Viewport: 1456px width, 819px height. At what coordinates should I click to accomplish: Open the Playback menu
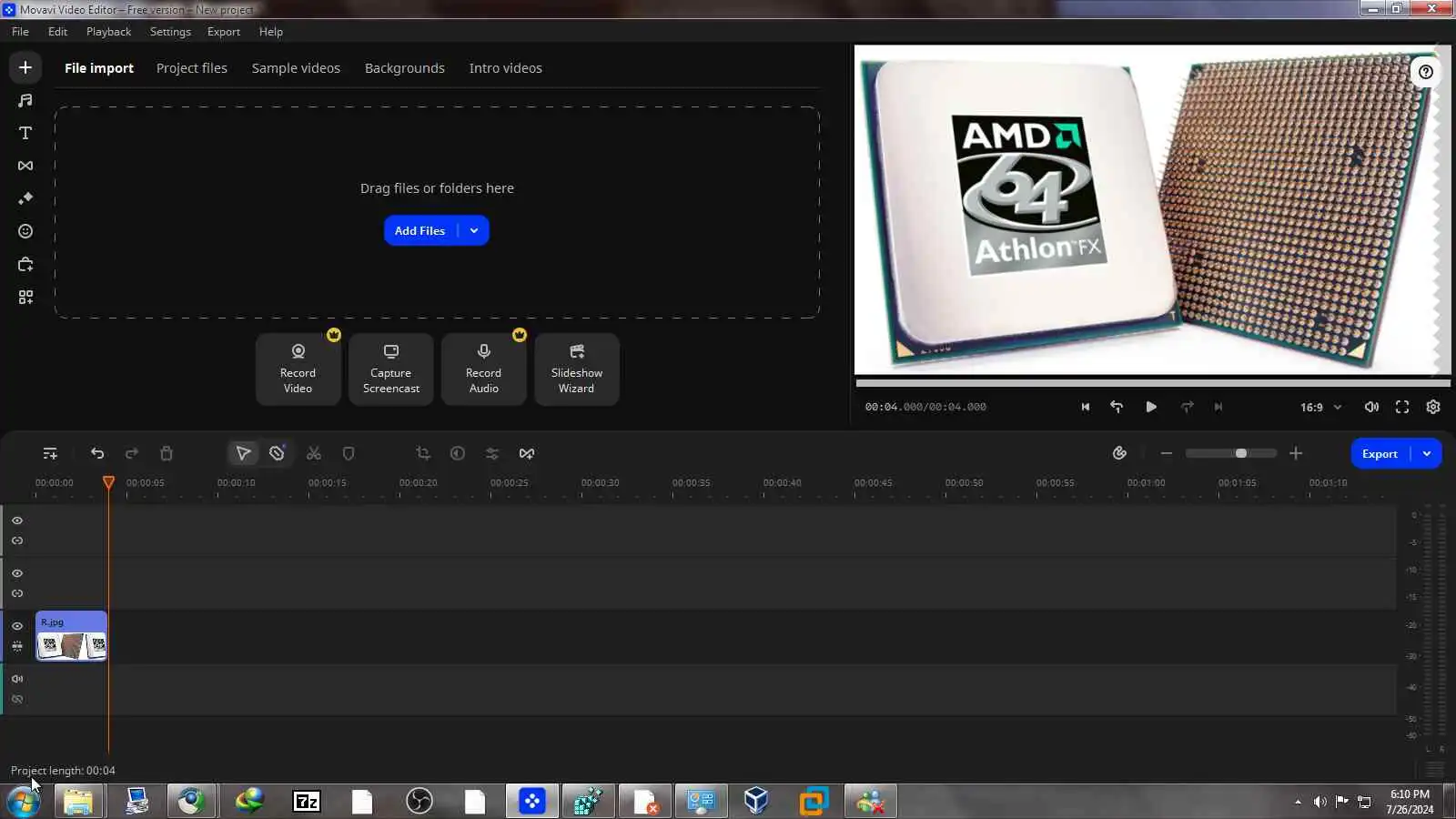108,31
